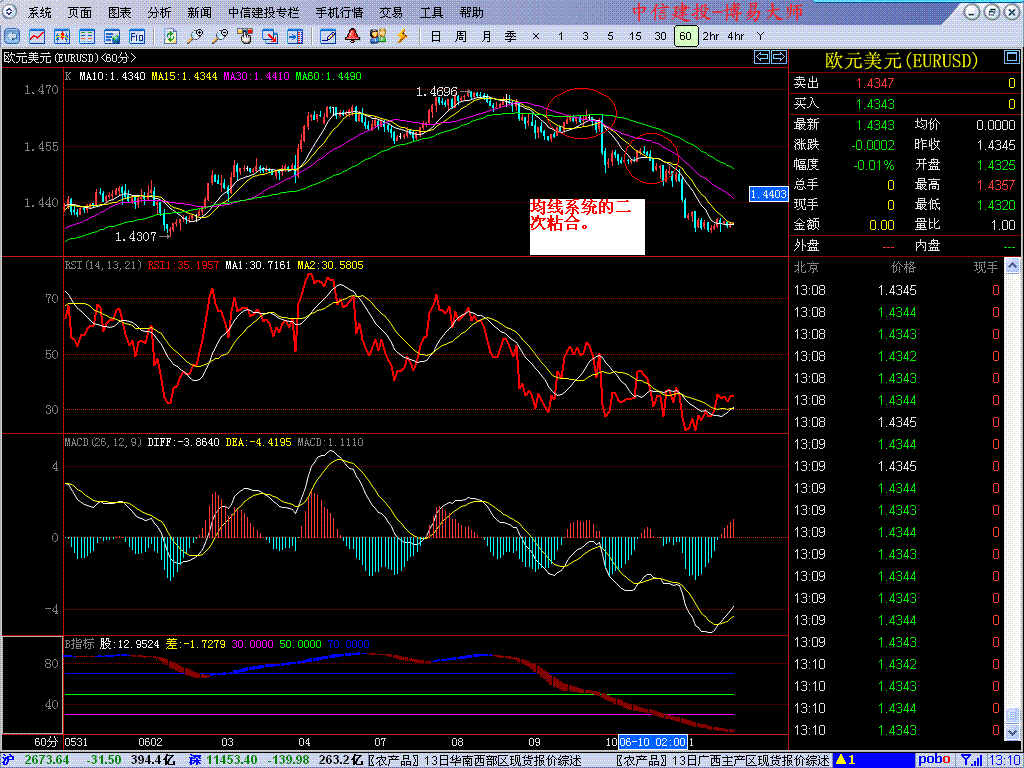This screenshot has height=768, width=1024.
Task: Go to next chart with right arrow
Action: (x=778, y=57)
